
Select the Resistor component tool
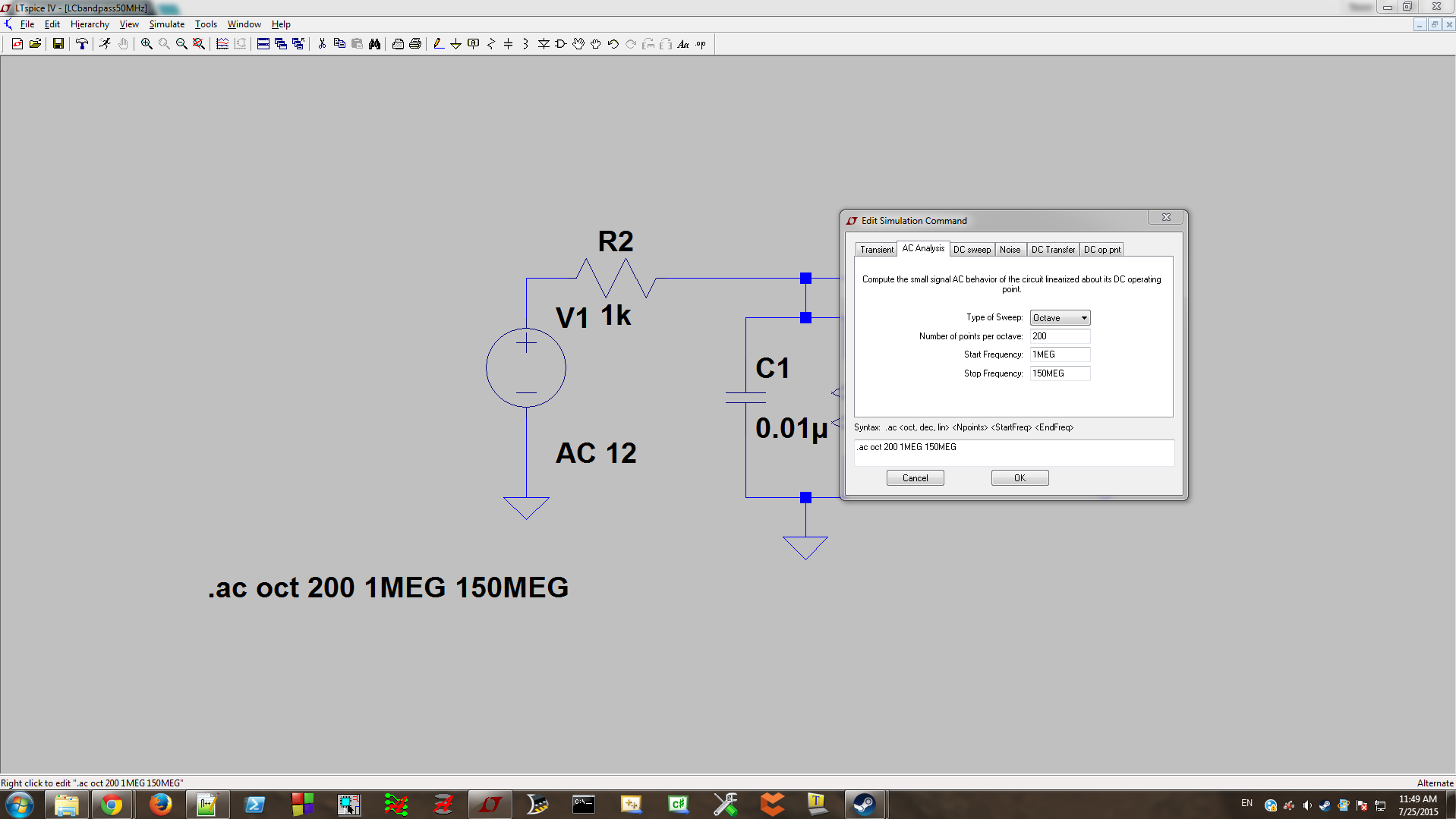pyautogui.click(x=490, y=43)
